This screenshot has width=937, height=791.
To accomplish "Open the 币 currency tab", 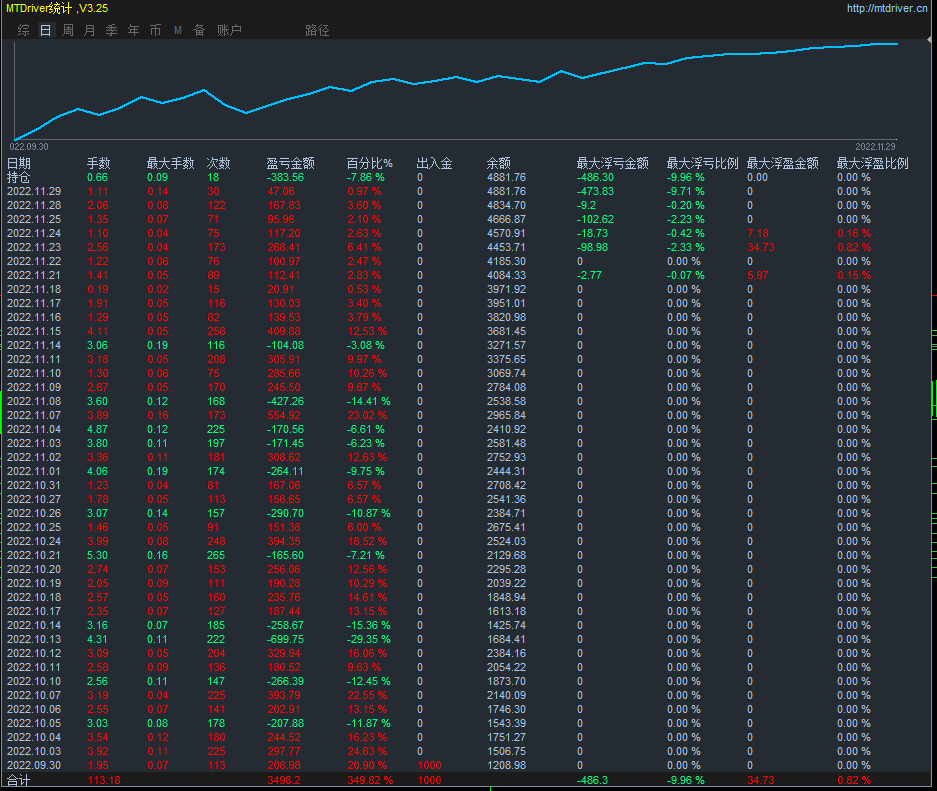I will (x=155, y=30).
